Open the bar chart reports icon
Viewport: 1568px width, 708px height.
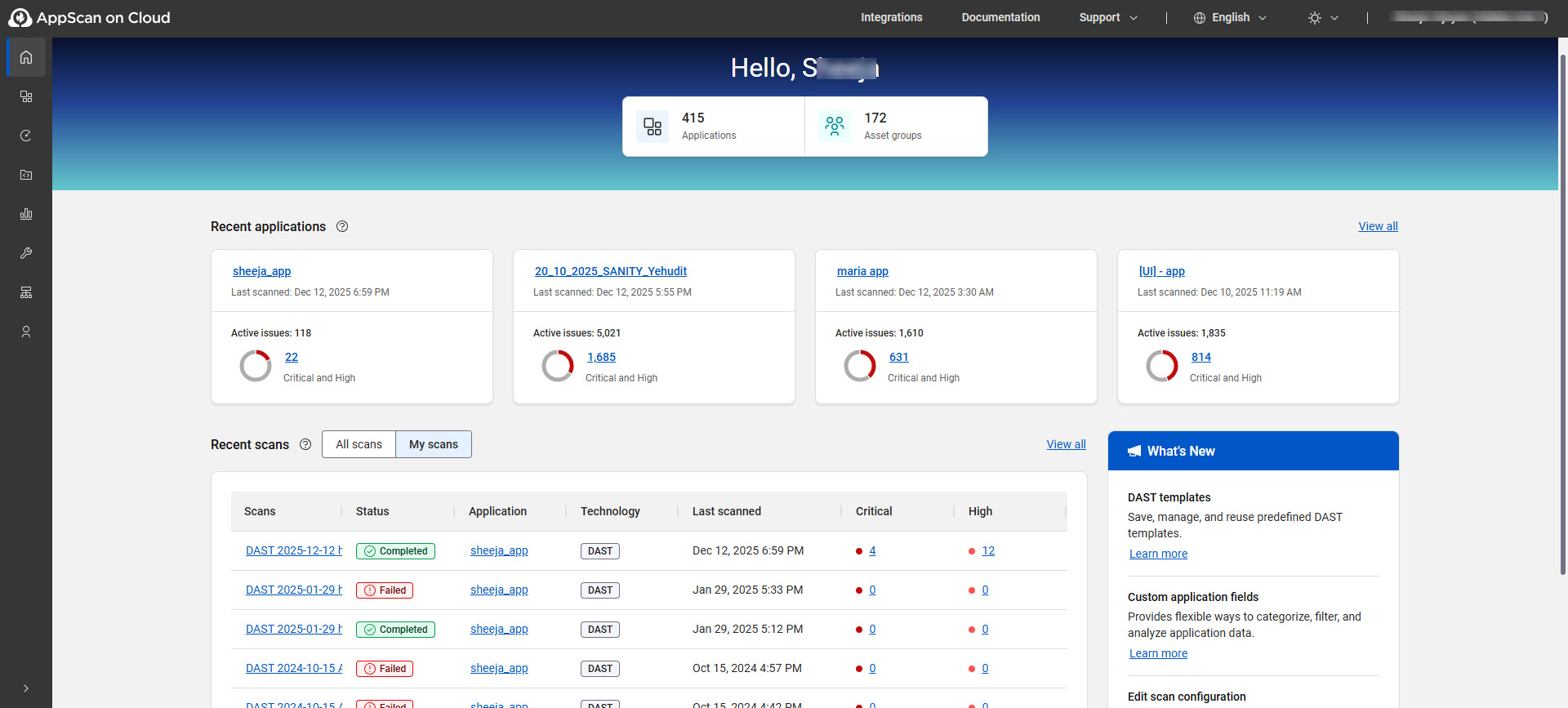26,214
